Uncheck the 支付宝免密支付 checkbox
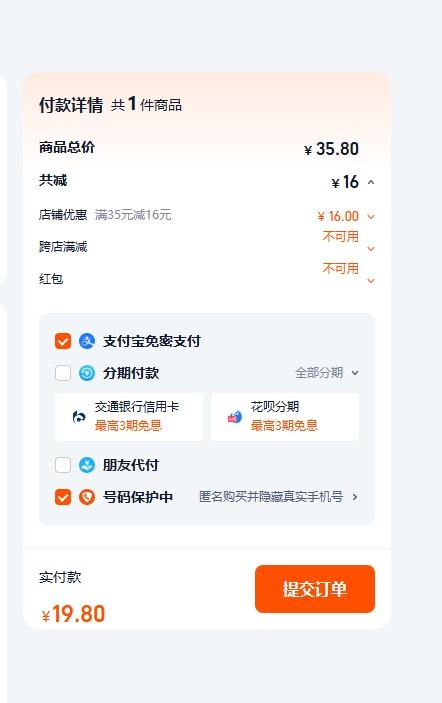442x703 pixels. pyautogui.click(x=63, y=341)
